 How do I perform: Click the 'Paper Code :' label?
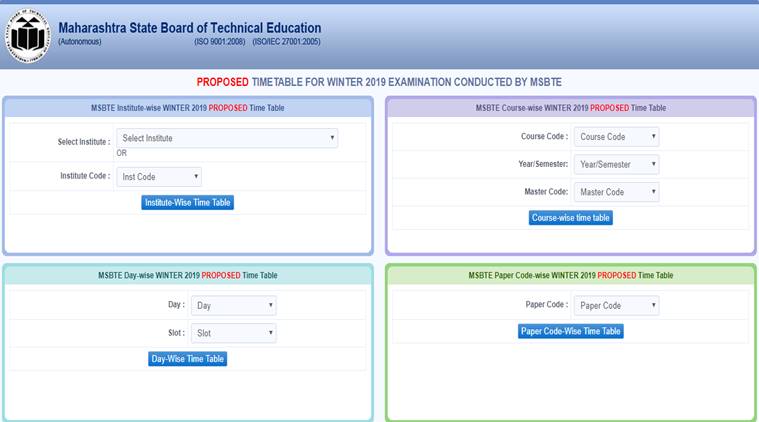tap(546, 304)
